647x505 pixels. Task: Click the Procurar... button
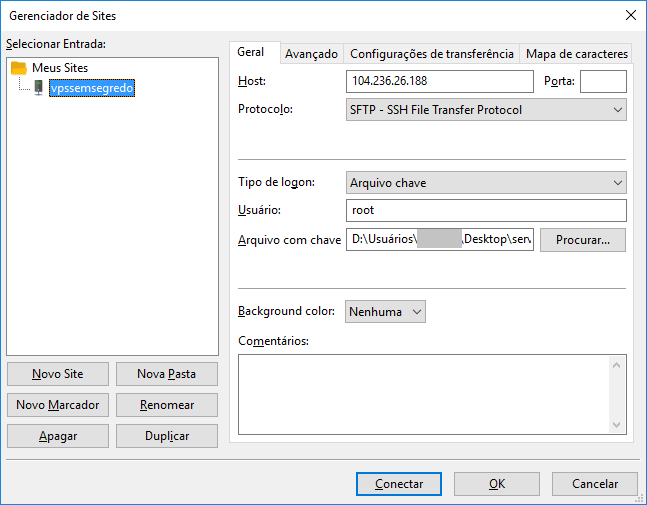point(582,240)
